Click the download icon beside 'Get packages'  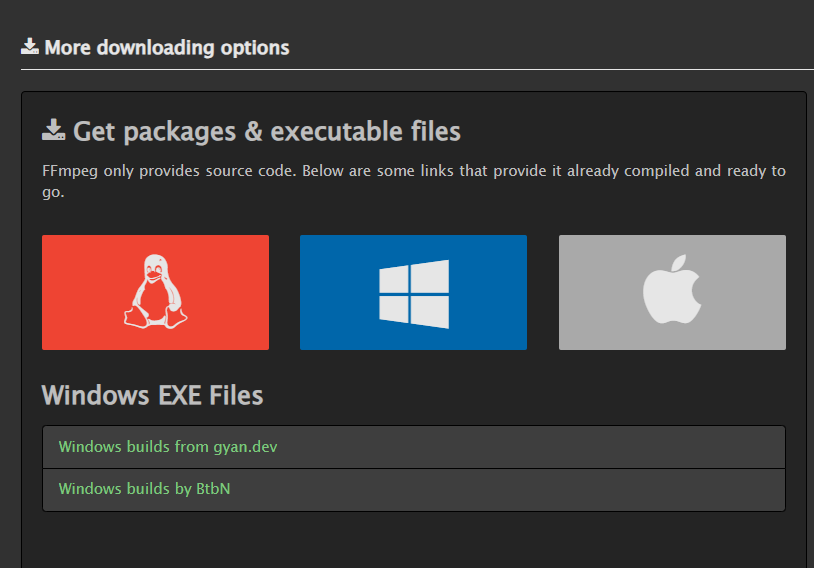[x=53, y=130]
